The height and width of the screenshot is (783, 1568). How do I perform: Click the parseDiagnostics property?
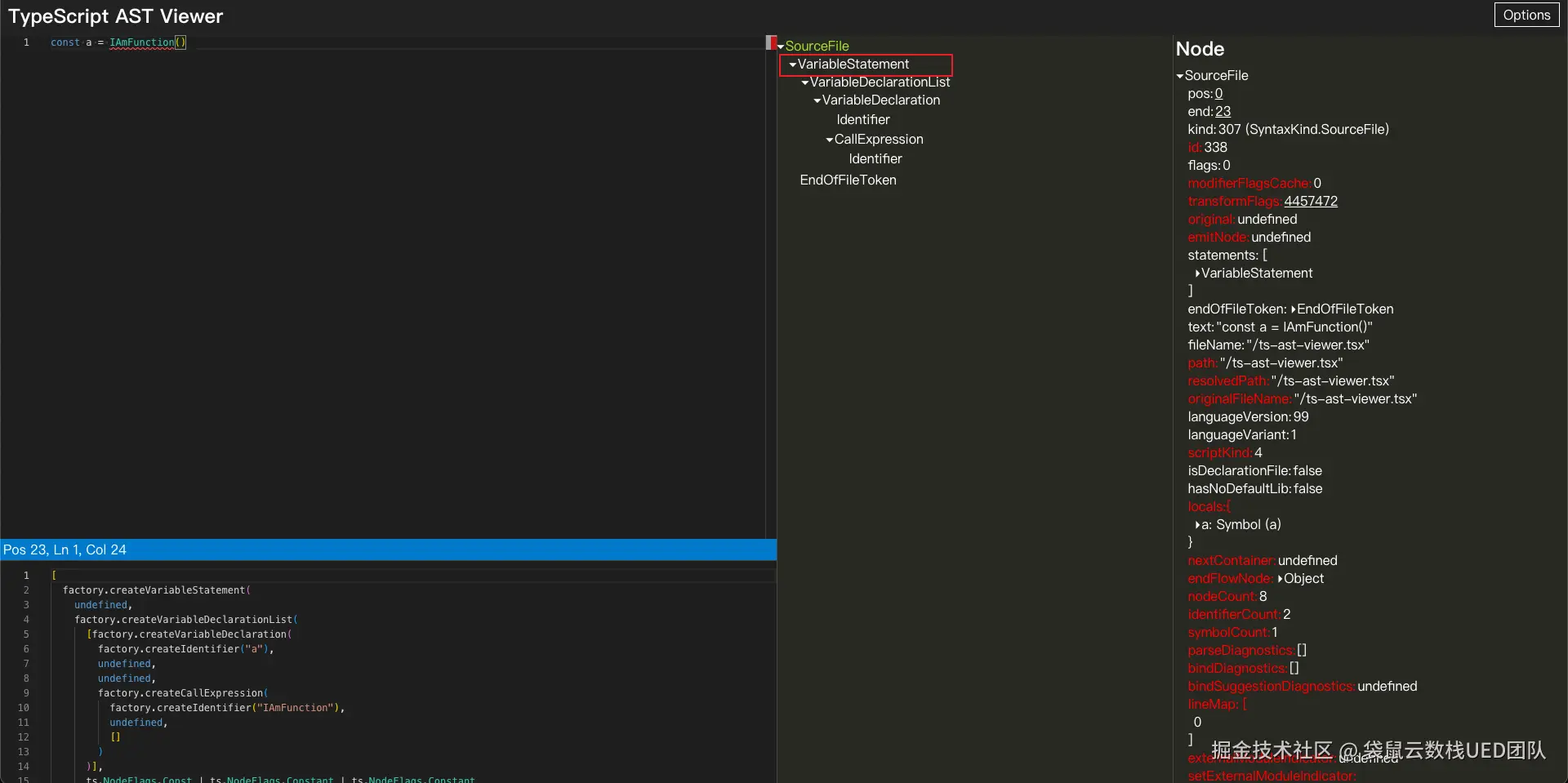point(1247,651)
